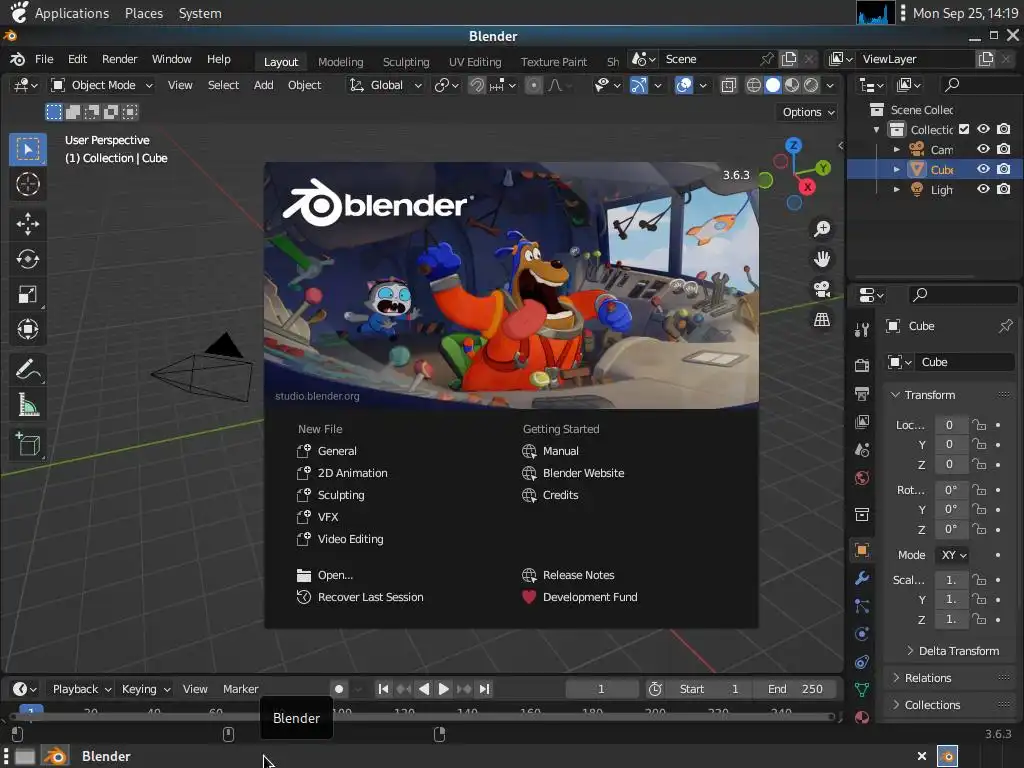Open the Particles properties tab
Image resolution: width=1024 pixels, height=768 pixels.
coord(862,606)
